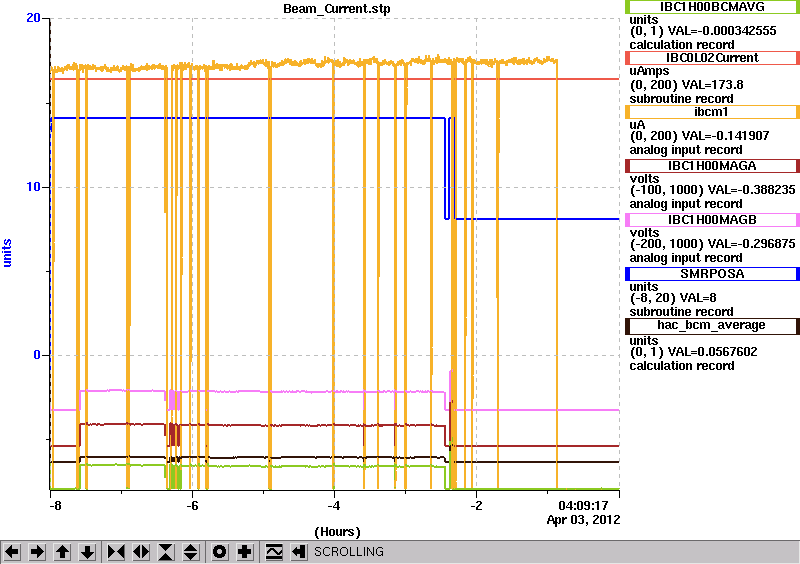Click the x-axis label -8

[55, 506]
